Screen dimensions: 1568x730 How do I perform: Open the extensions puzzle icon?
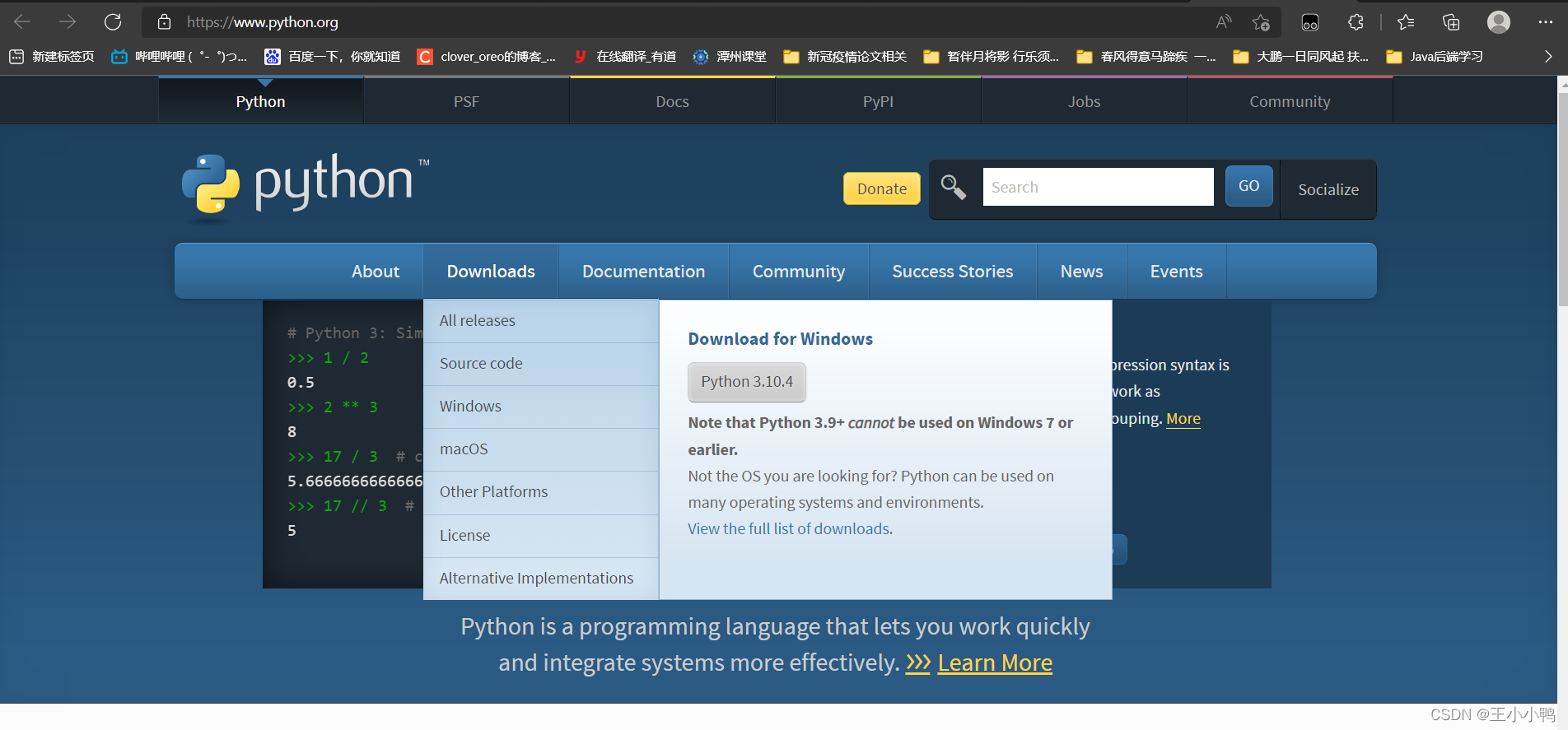point(1356,22)
